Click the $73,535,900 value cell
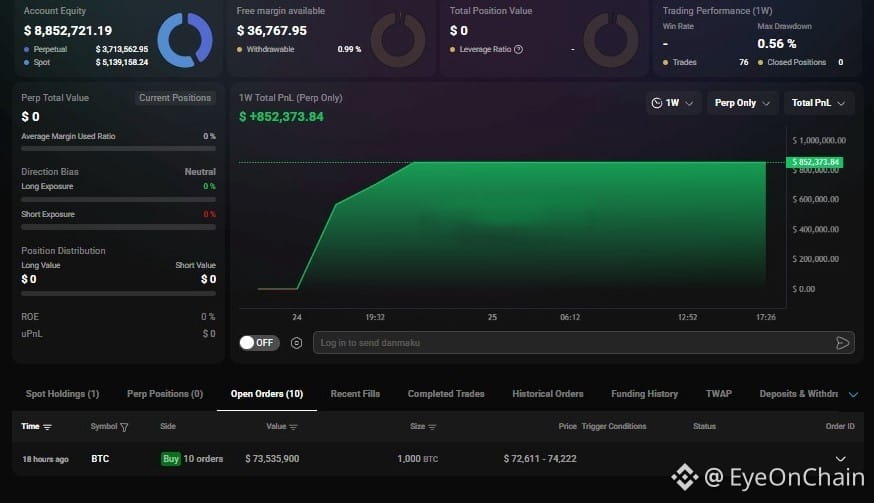Screen dimensions: 874x503 point(272,459)
